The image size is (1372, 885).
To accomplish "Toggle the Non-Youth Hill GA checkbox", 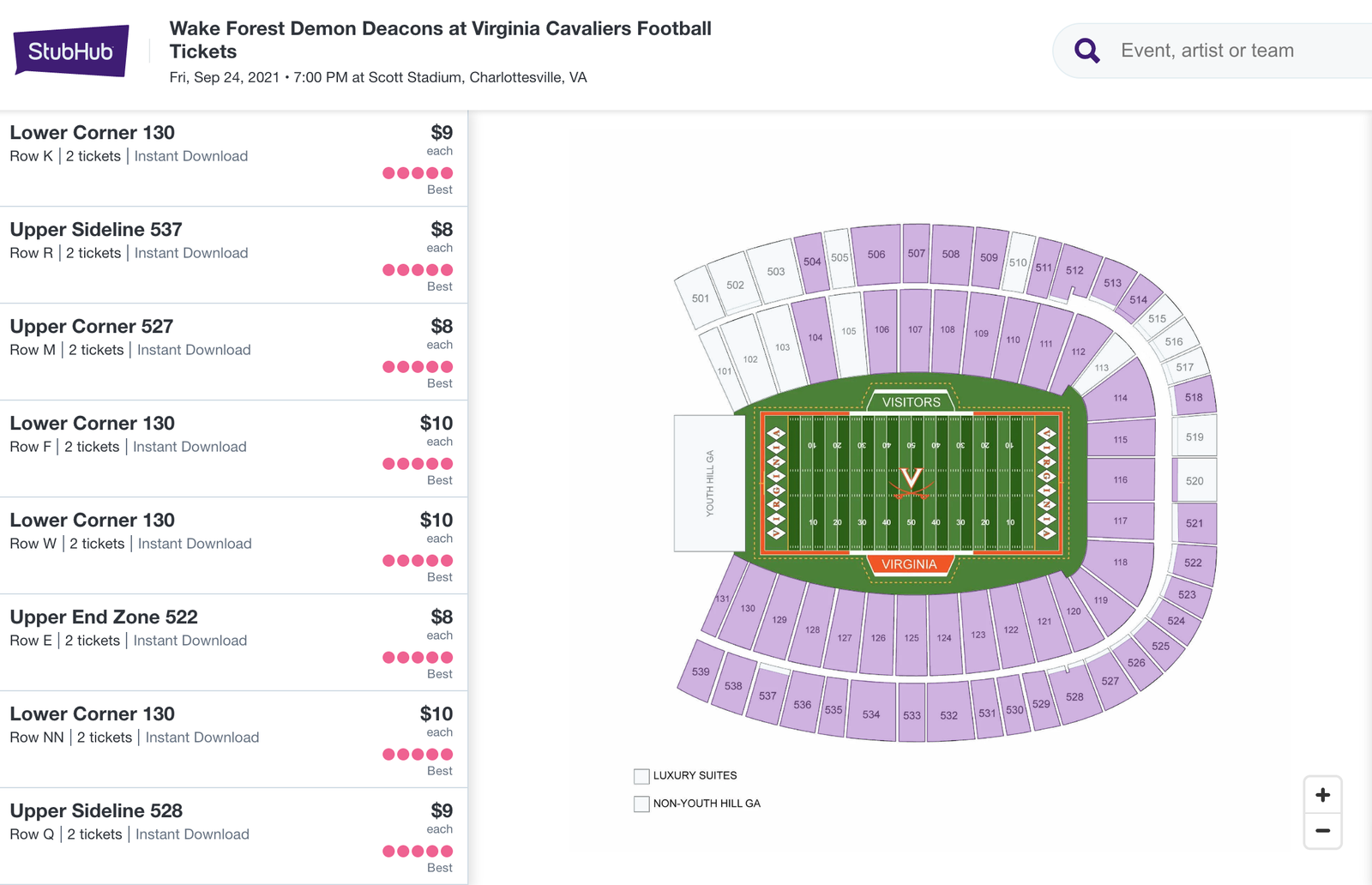I will coord(641,804).
